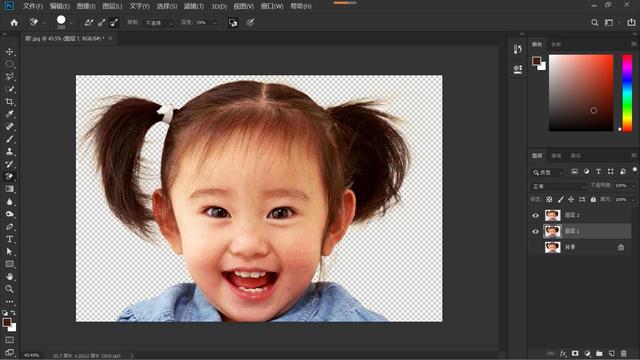The width and height of the screenshot is (640, 360).
Task: Select the Eyedropper tool
Action: coord(9,114)
